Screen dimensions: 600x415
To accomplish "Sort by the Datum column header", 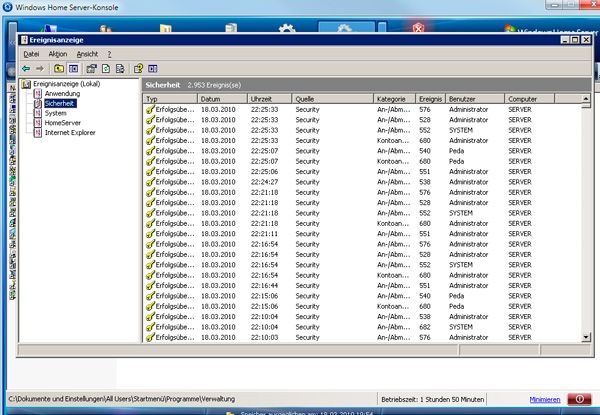I will 222,99.
